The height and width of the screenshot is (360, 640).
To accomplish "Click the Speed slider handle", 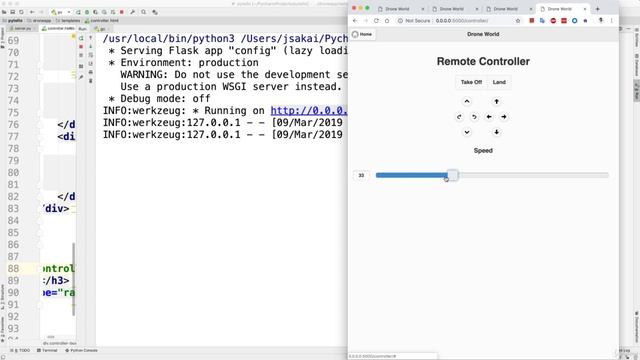I will pyautogui.click(x=453, y=175).
